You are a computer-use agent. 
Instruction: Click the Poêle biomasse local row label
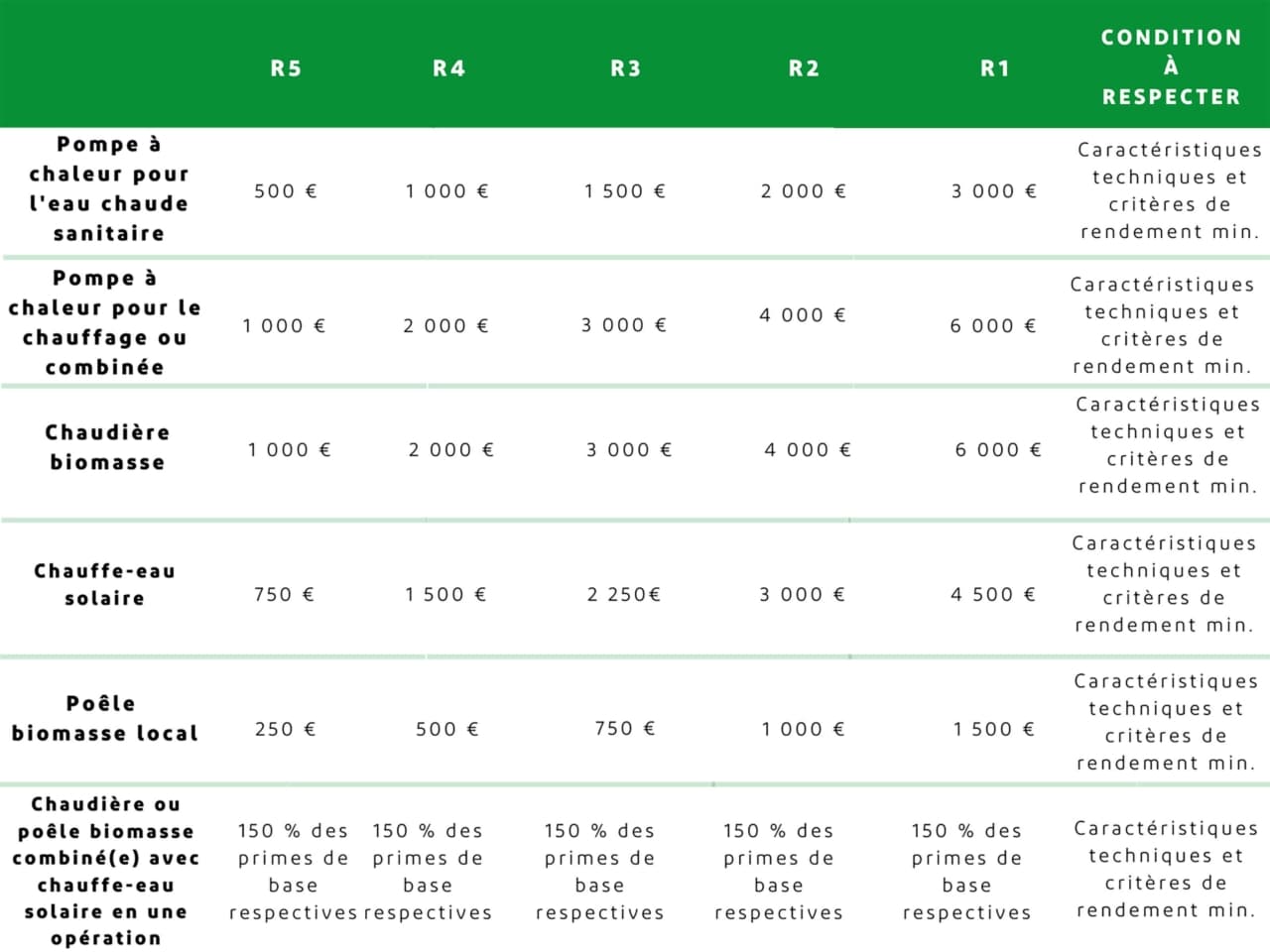coord(104,718)
